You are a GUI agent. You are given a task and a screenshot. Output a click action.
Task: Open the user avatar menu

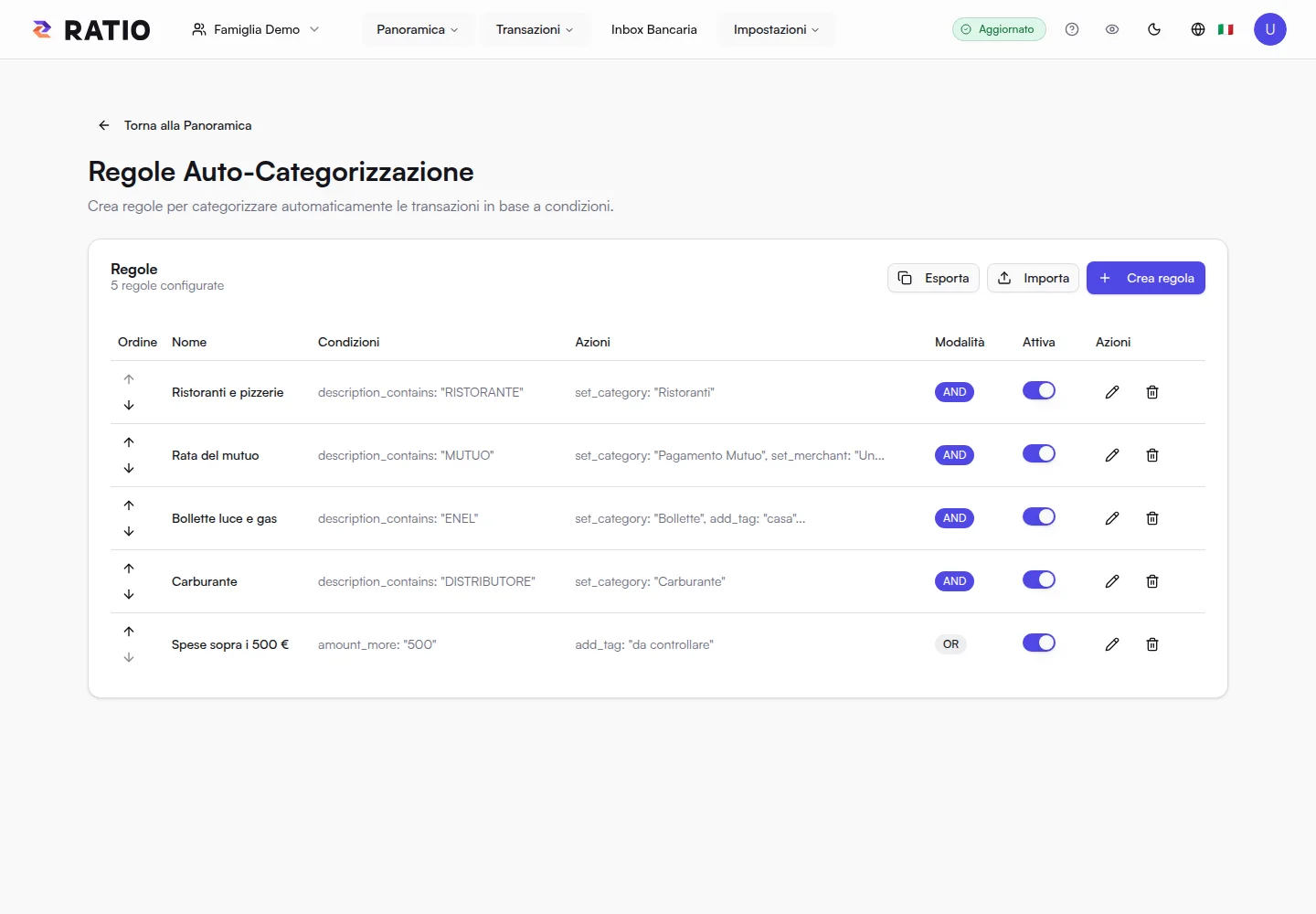click(1270, 29)
